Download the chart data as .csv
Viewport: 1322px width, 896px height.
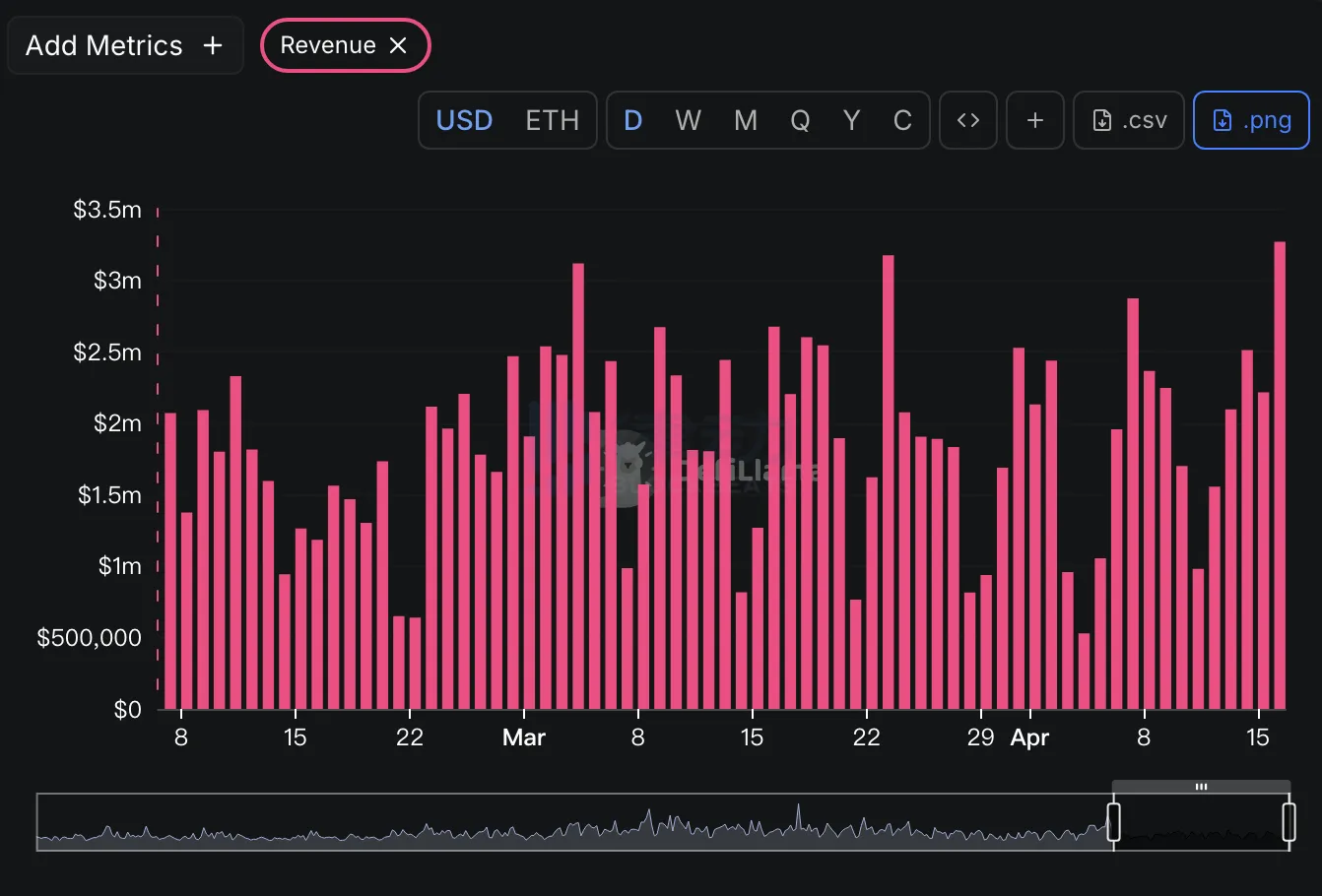click(x=1129, y=120)
